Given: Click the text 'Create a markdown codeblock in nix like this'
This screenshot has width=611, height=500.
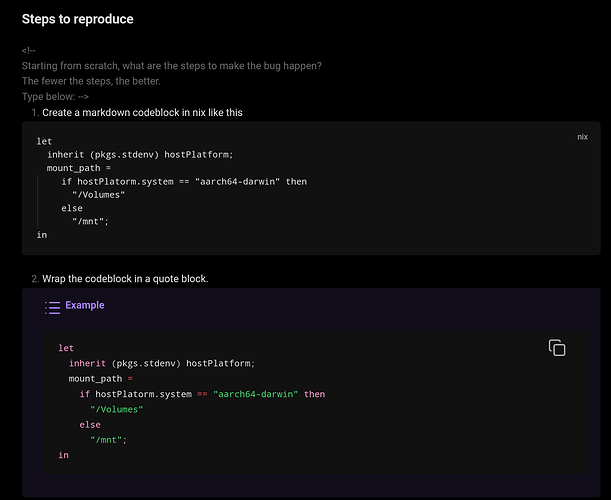Looking at the screenshot, I should coord(142,113).
